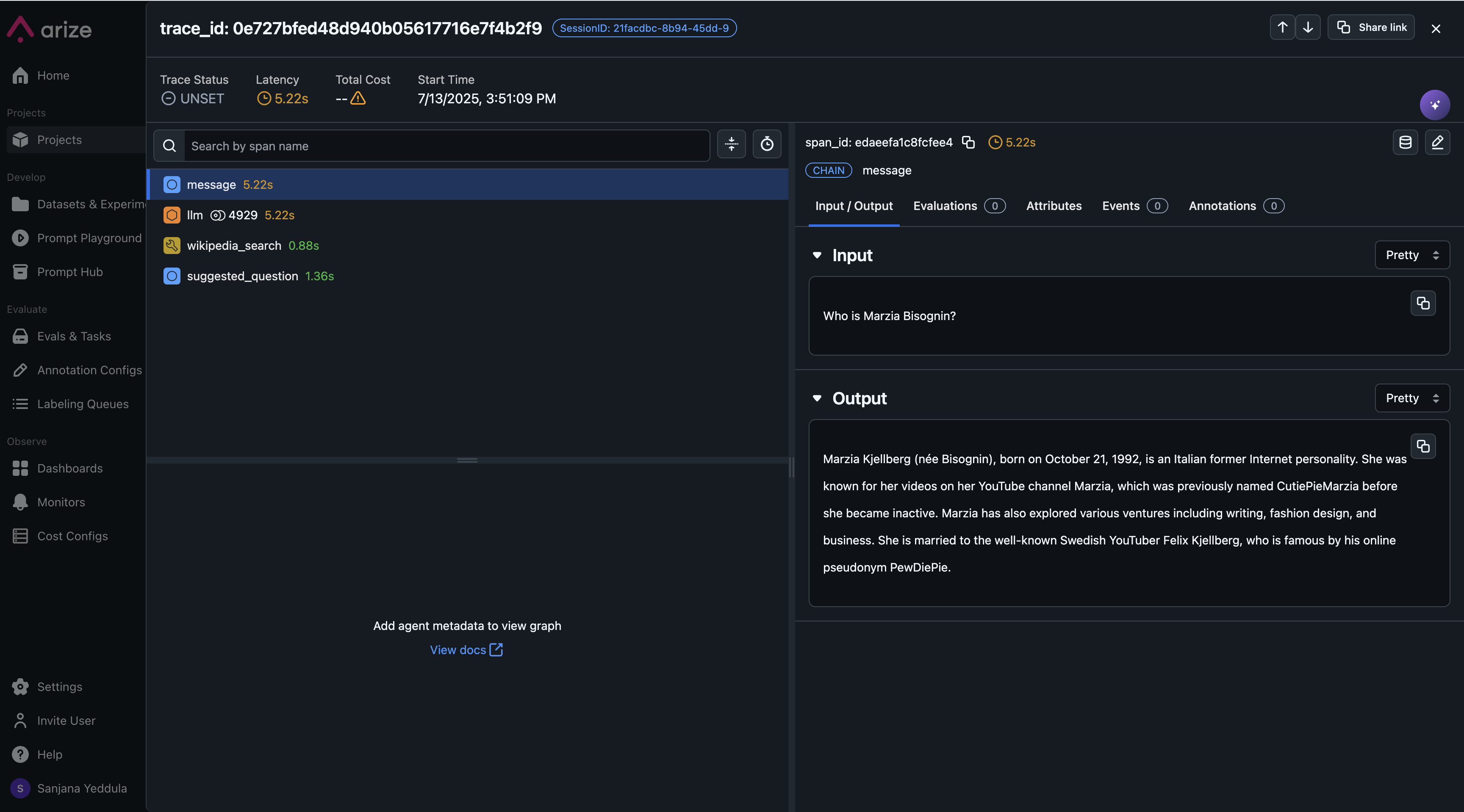Switch to the Annotations tab
1464x812 pixels.
tap(1236, 206)
